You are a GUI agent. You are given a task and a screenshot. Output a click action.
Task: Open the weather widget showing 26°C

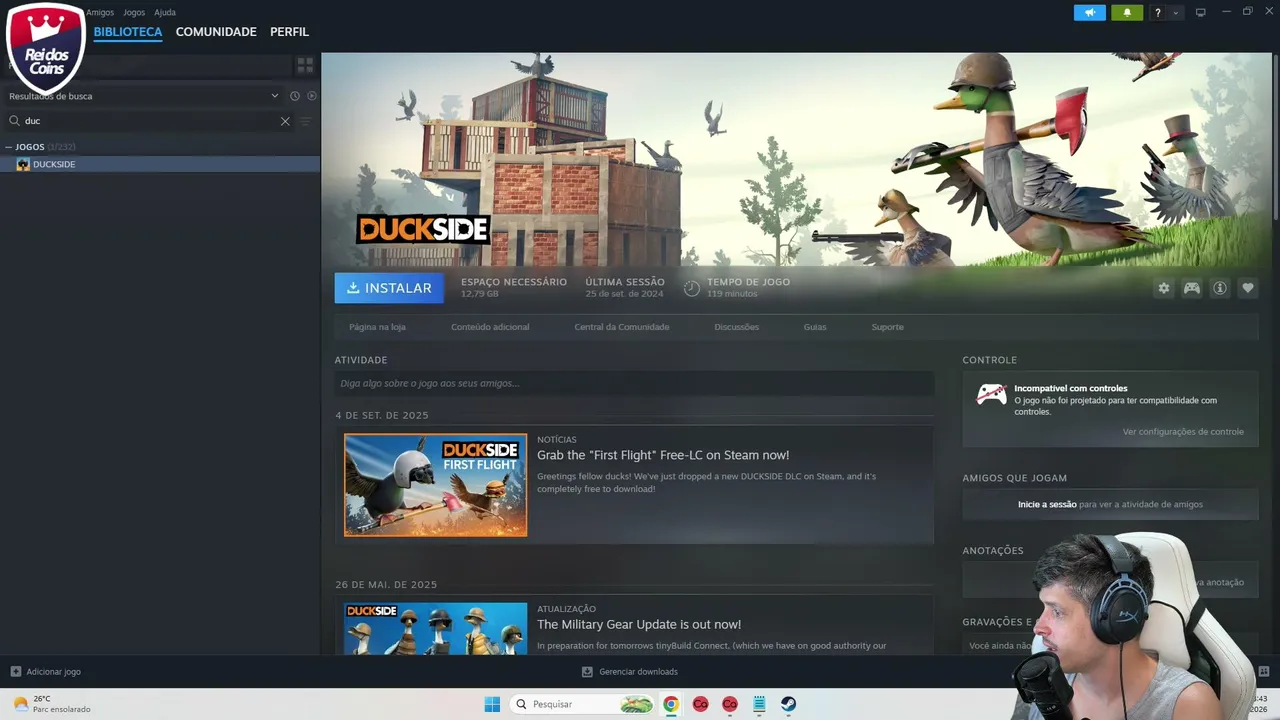[52, 704]
